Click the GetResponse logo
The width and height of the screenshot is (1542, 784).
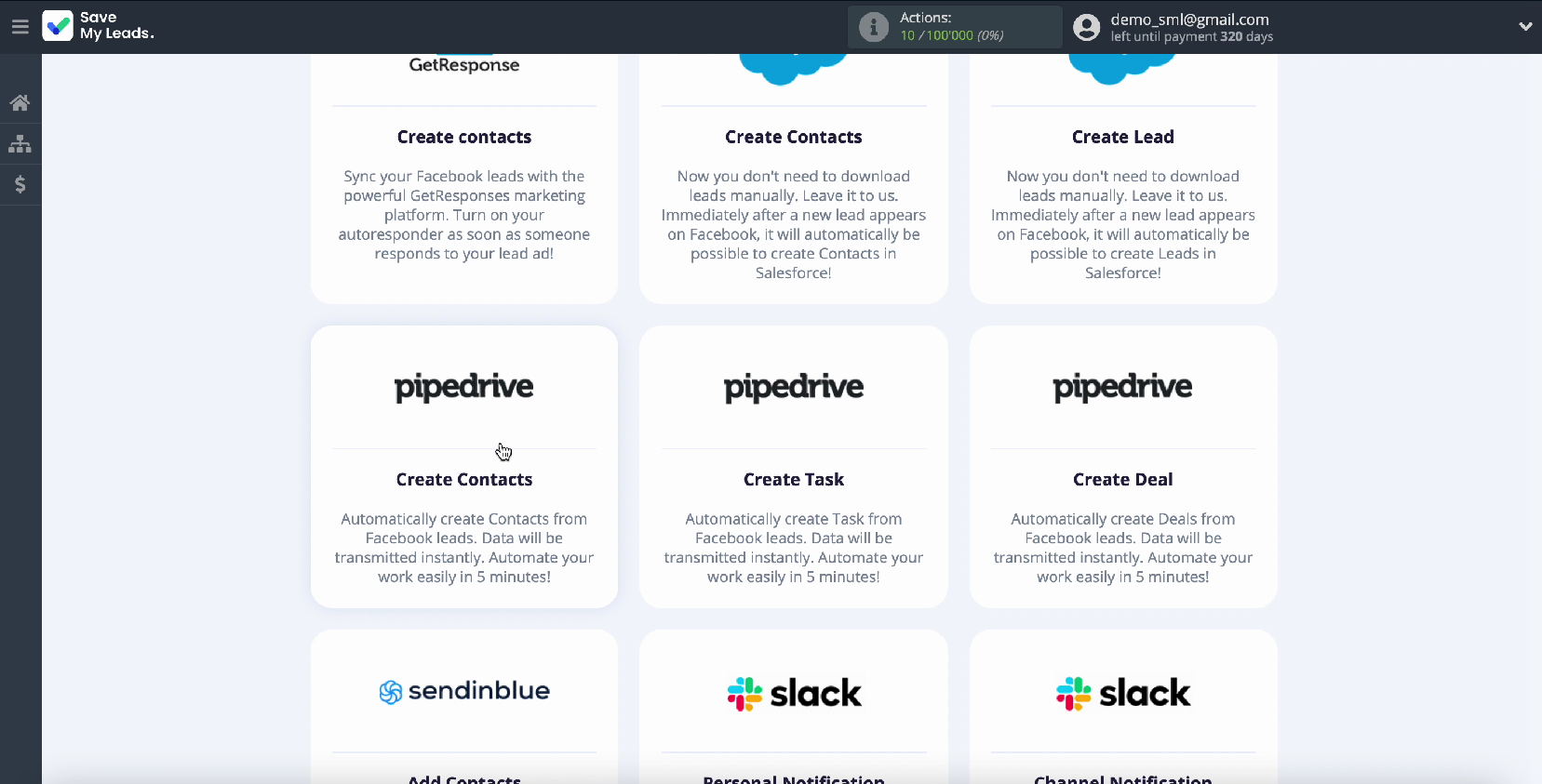coord(464,65)
